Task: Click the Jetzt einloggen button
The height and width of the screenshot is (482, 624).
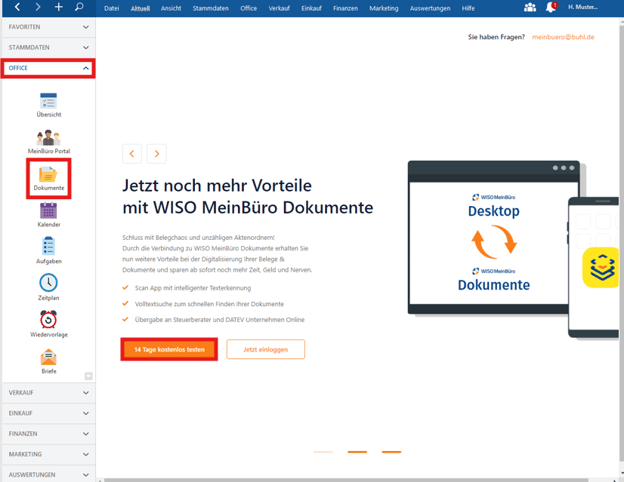Action: pos(265,349)
